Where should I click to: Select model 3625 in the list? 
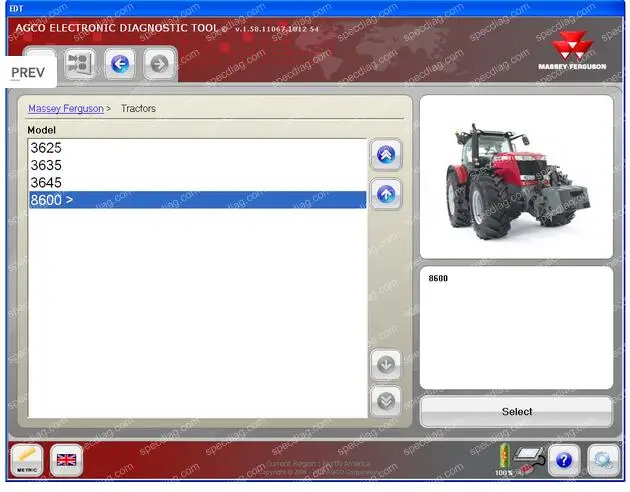tap(197, 148)
